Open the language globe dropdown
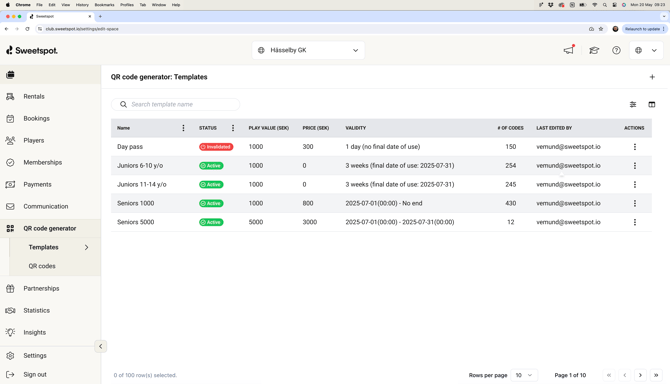The height and width of the screenshot is (384, 670). [646, 50]
